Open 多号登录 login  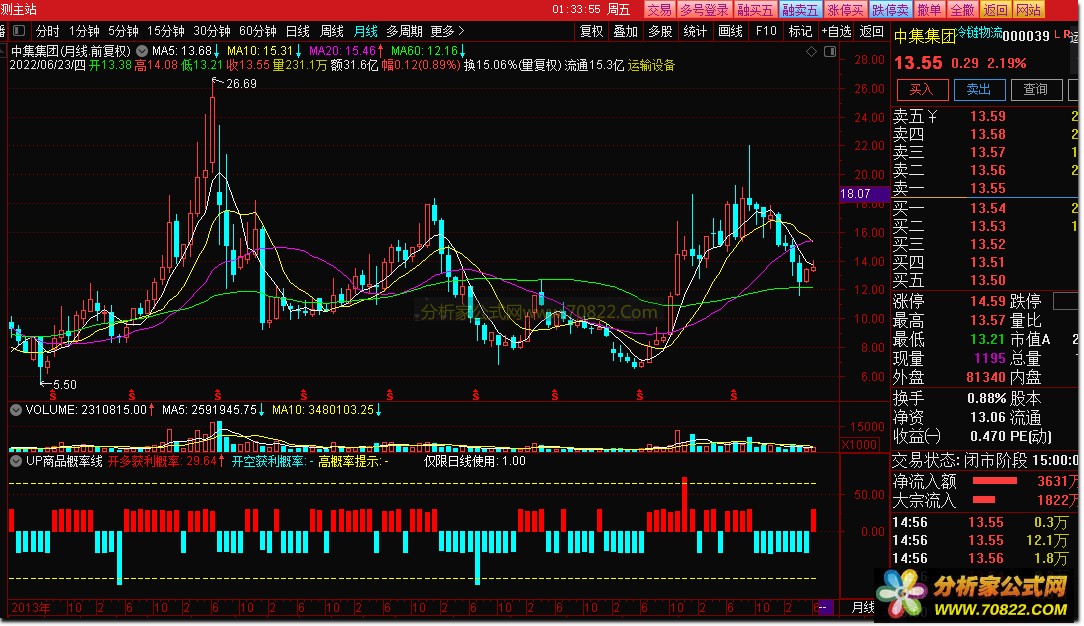point(704,10)
